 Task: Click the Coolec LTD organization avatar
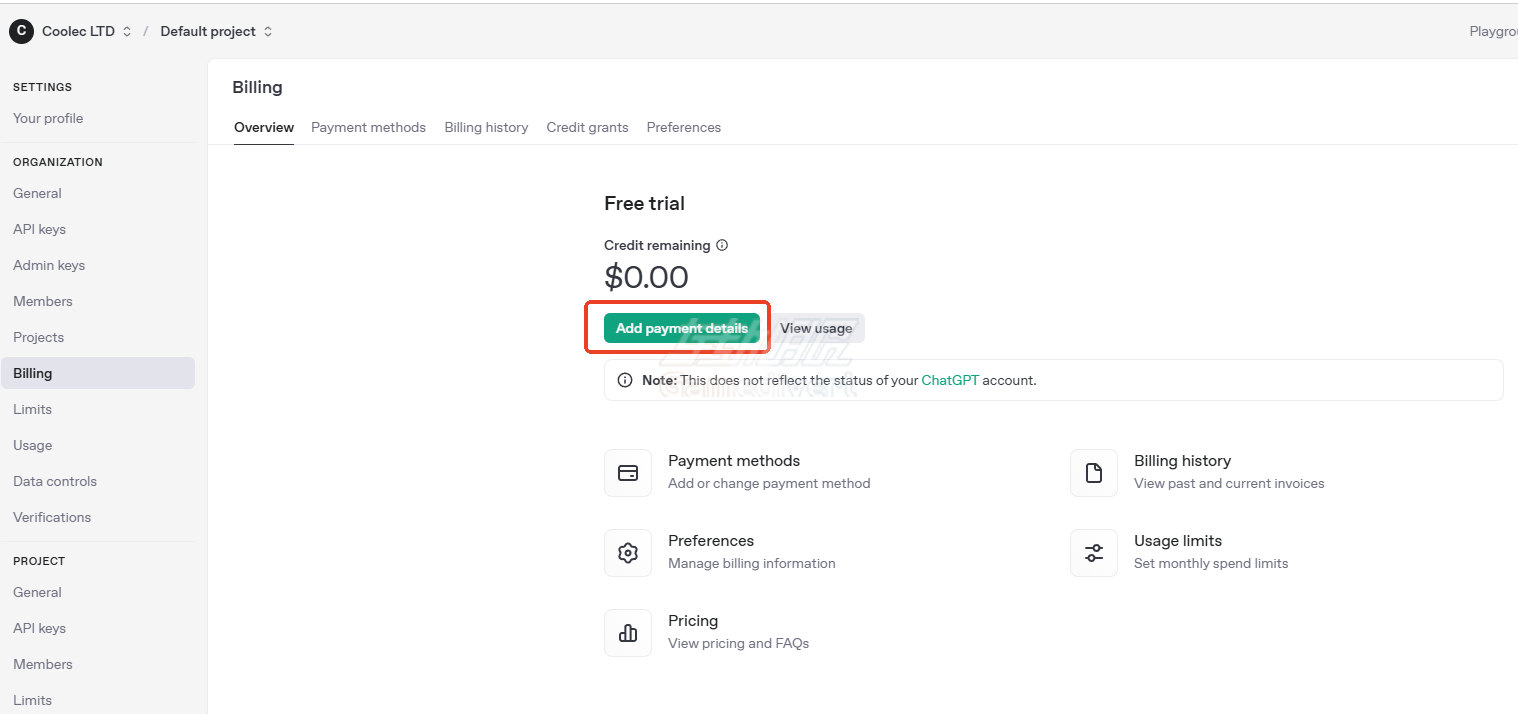21,31
